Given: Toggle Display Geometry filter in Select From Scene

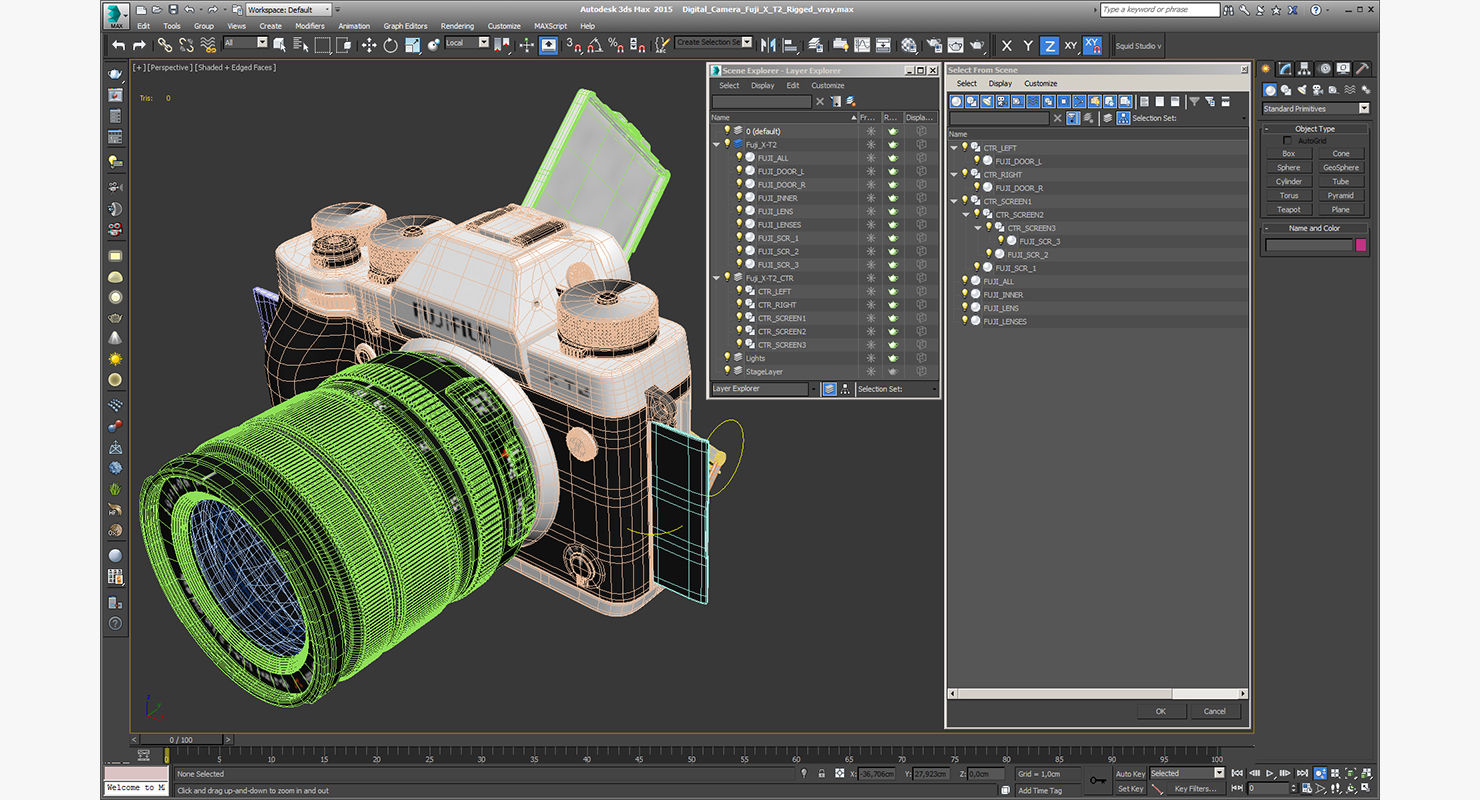Looking at the screenshot, I should click(957, 102).
